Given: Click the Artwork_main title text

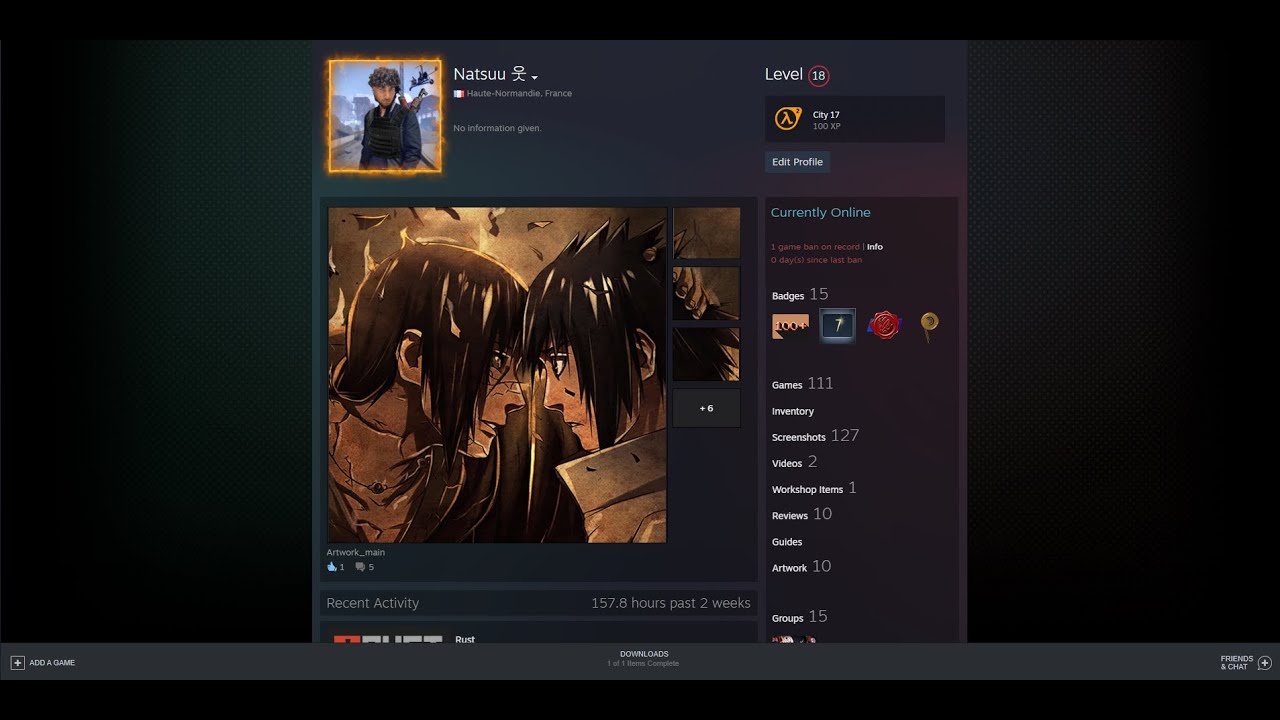Looking at the screenshot, I should (355, 552).
